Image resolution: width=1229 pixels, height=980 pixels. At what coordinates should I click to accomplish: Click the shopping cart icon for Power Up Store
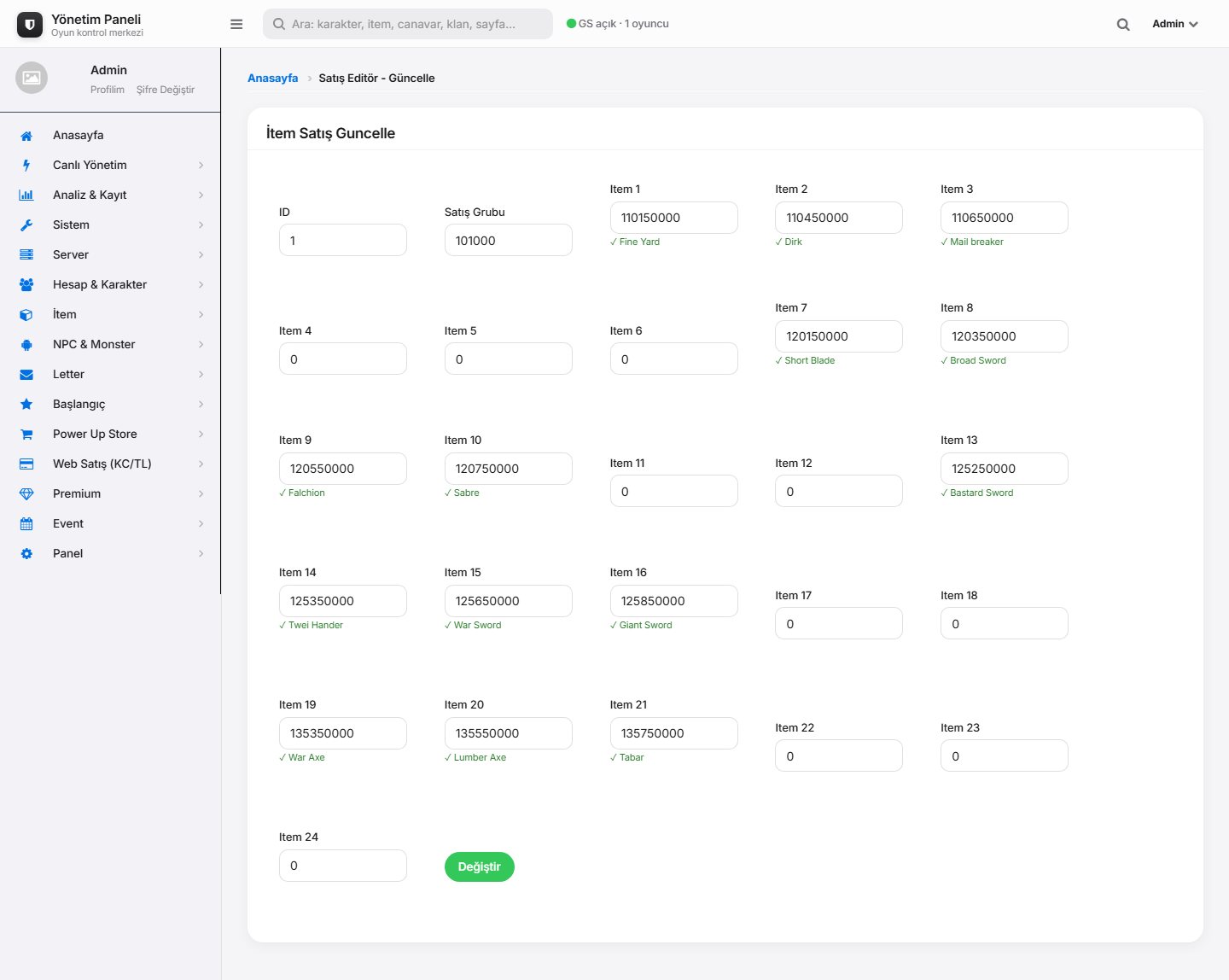pos(26,435)
